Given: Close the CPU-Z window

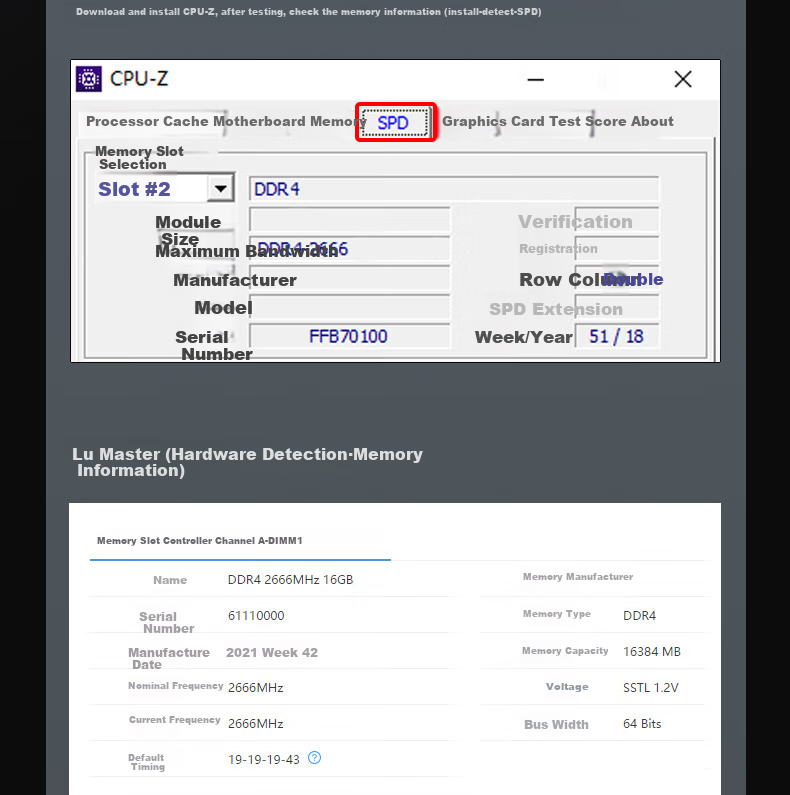Looking at the screenshot, I should (683, 79).
